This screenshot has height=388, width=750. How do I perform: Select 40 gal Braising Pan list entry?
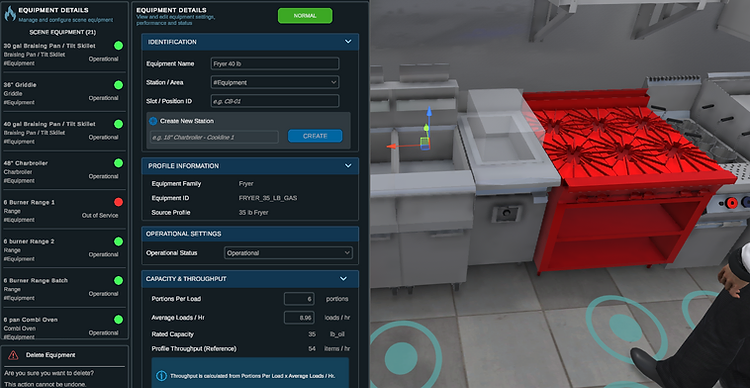click(x=64, y=133)
